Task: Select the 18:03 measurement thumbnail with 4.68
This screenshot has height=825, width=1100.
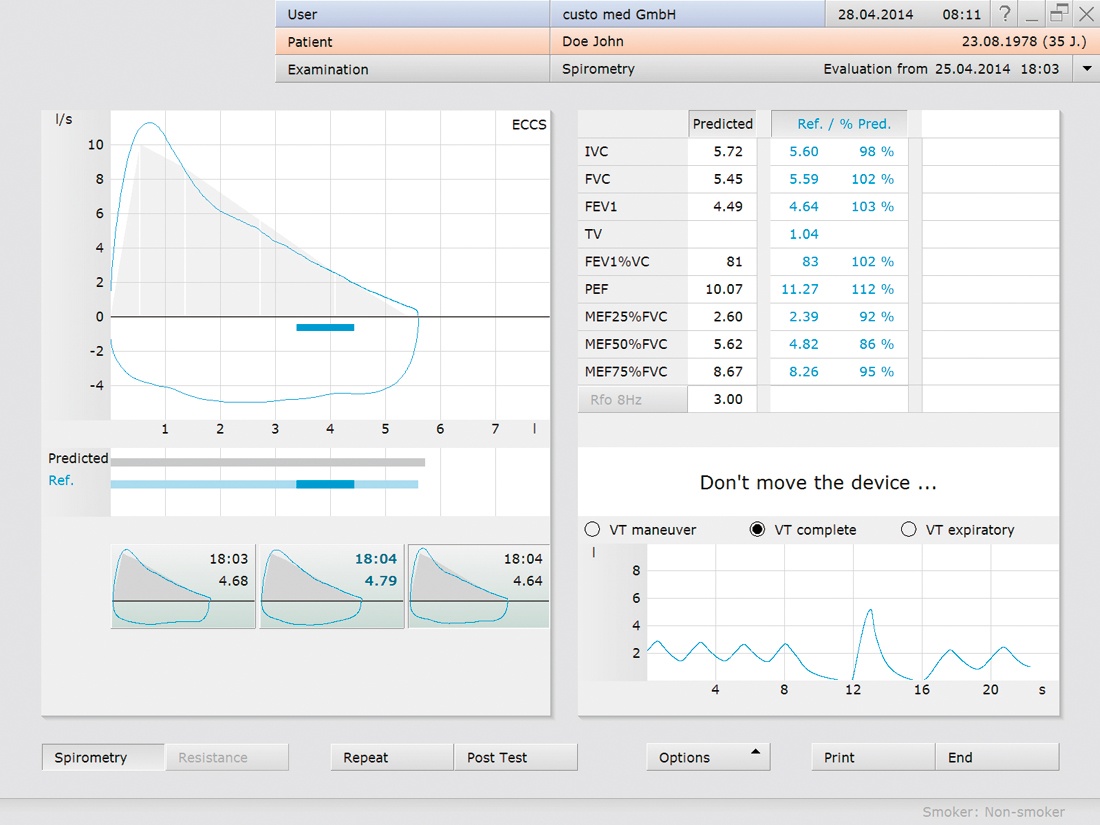Action: click(183, 586)
